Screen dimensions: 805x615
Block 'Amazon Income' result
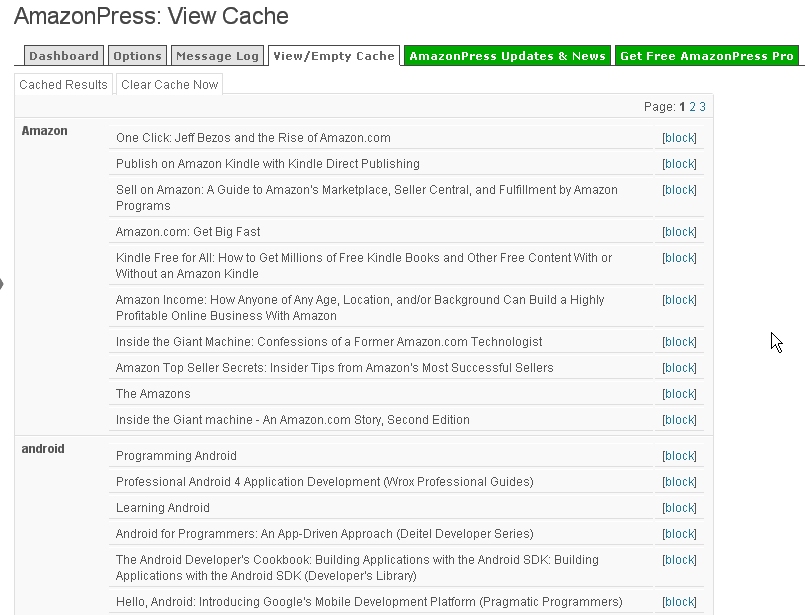pyautogui.click(x=679, y=300)
